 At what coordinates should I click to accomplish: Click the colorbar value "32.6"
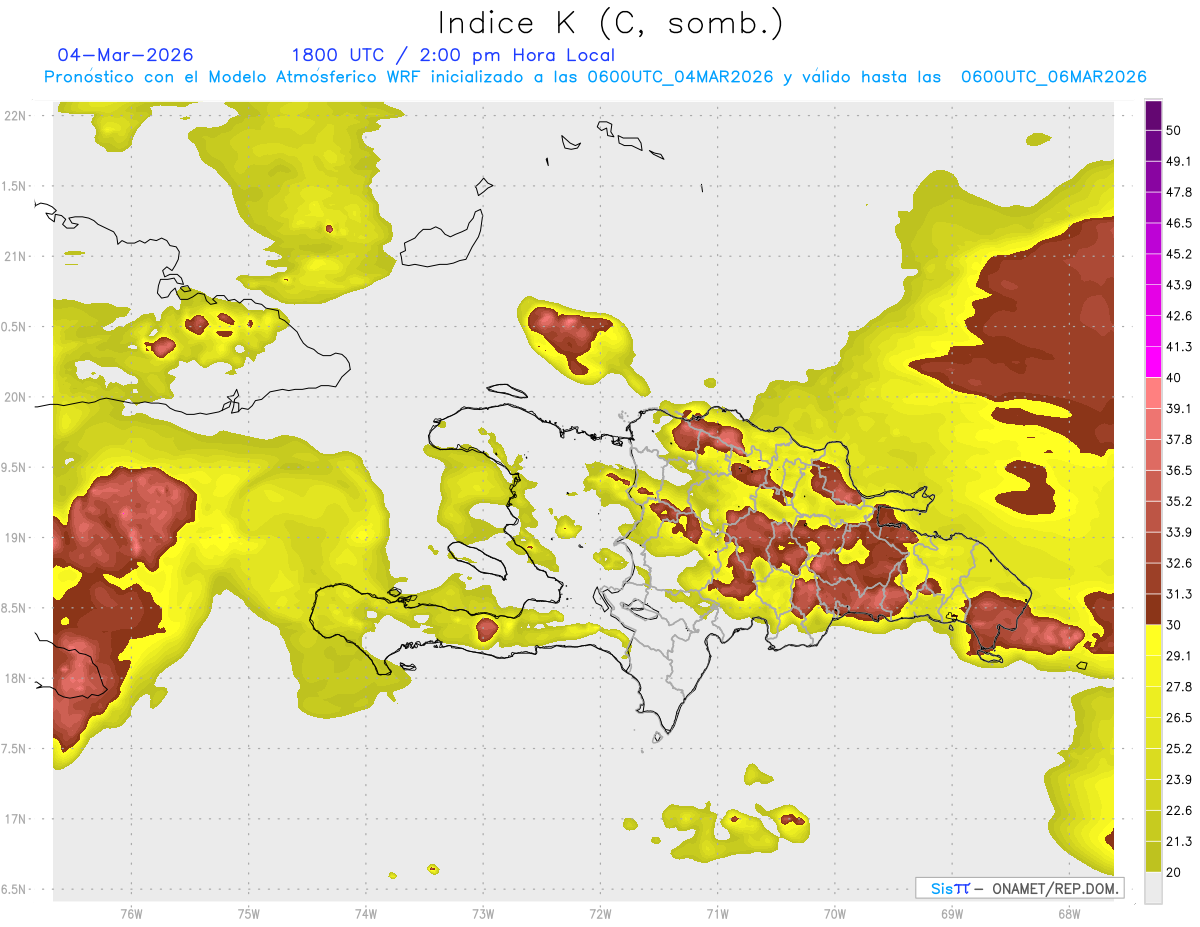[x=1179, y=563]
